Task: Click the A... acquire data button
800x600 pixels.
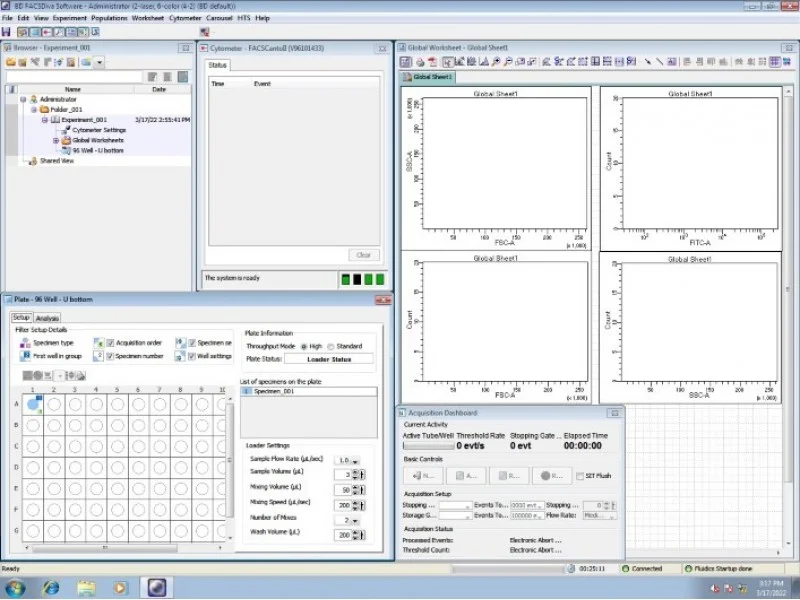Action: coord(466,476)
